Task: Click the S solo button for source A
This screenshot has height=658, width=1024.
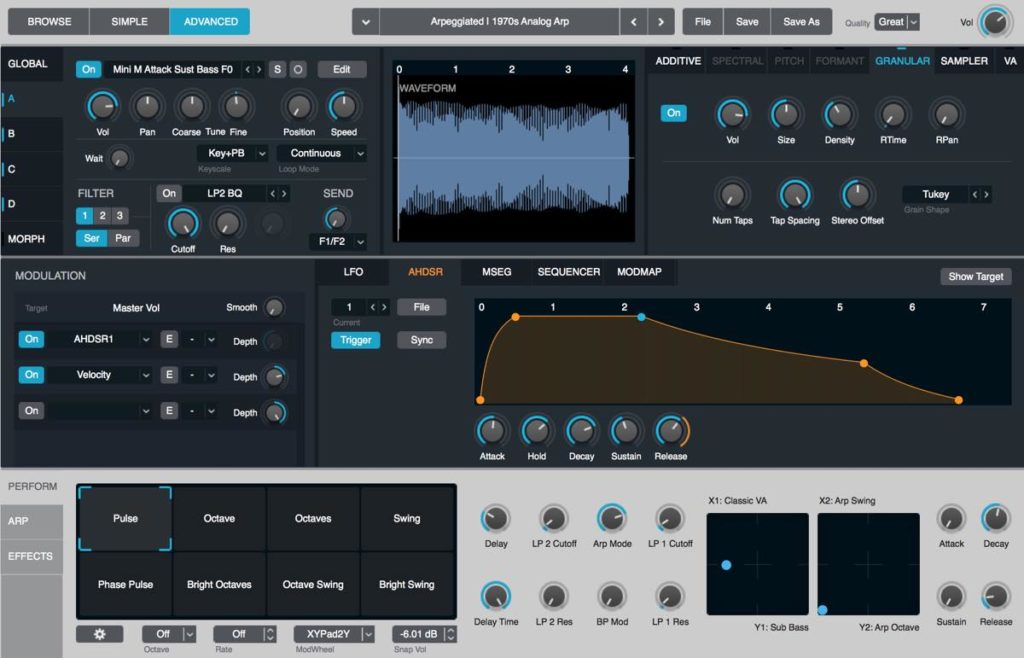Action: (278, 70)
